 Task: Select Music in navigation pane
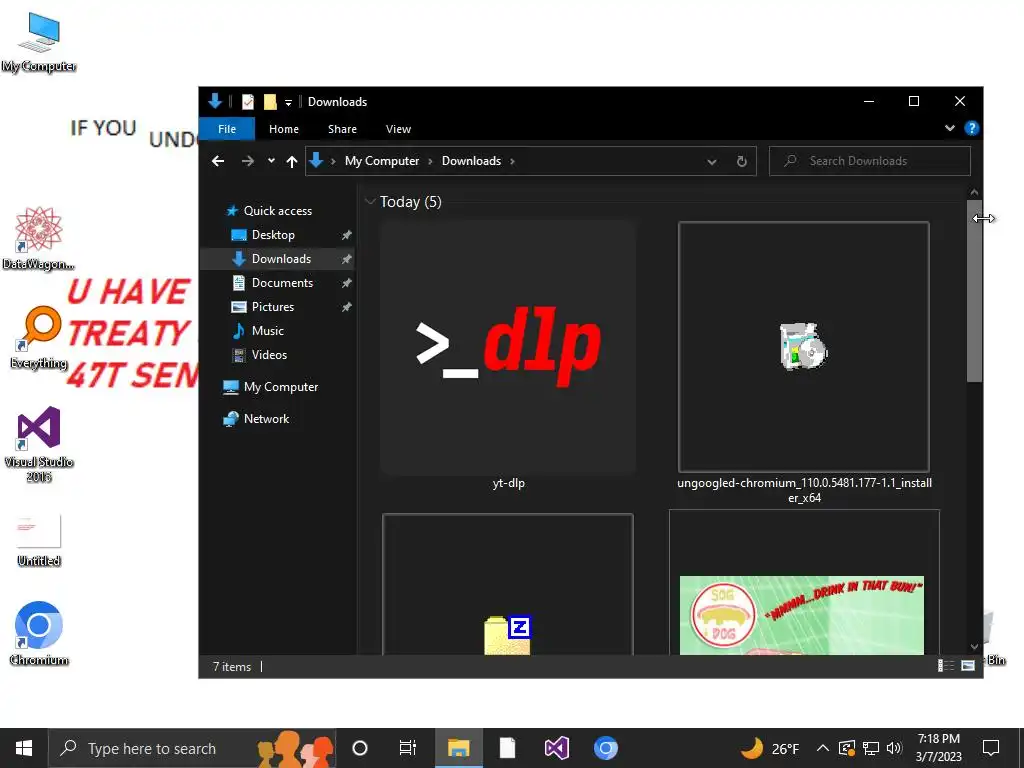click(x=267, y=330)
